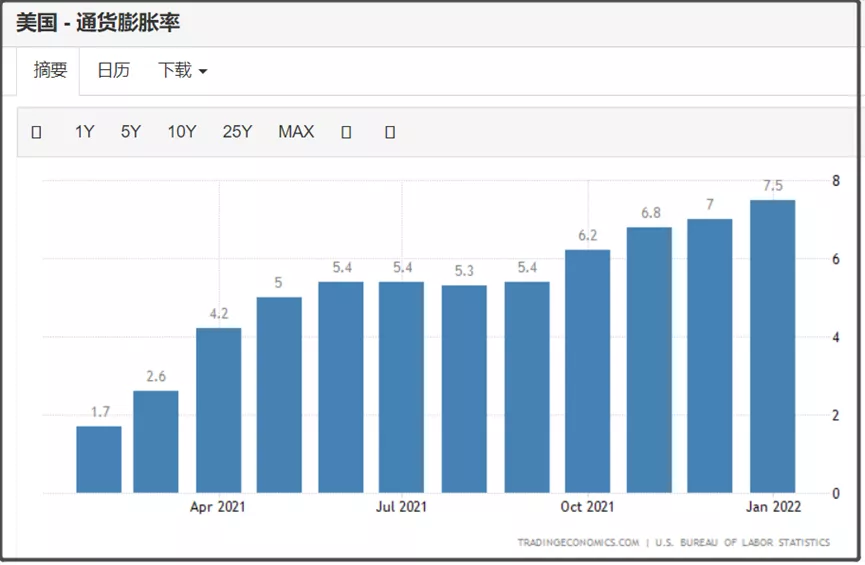This screenshot has height=565, width=865.
Task: Select the 10Y time range
Action: tap(181, 132)
